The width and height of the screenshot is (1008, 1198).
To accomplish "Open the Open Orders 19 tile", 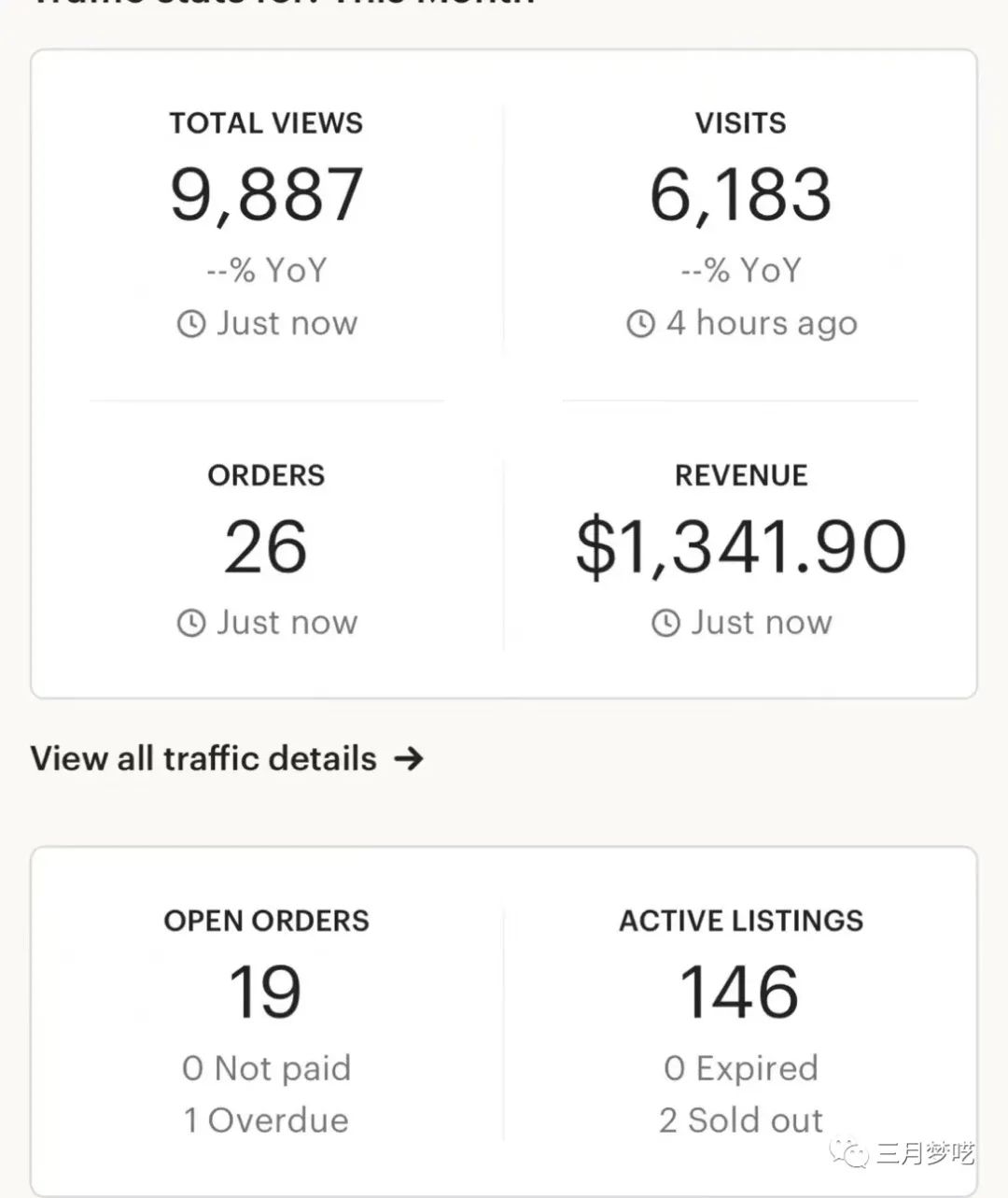I will [x=266, y=992].
